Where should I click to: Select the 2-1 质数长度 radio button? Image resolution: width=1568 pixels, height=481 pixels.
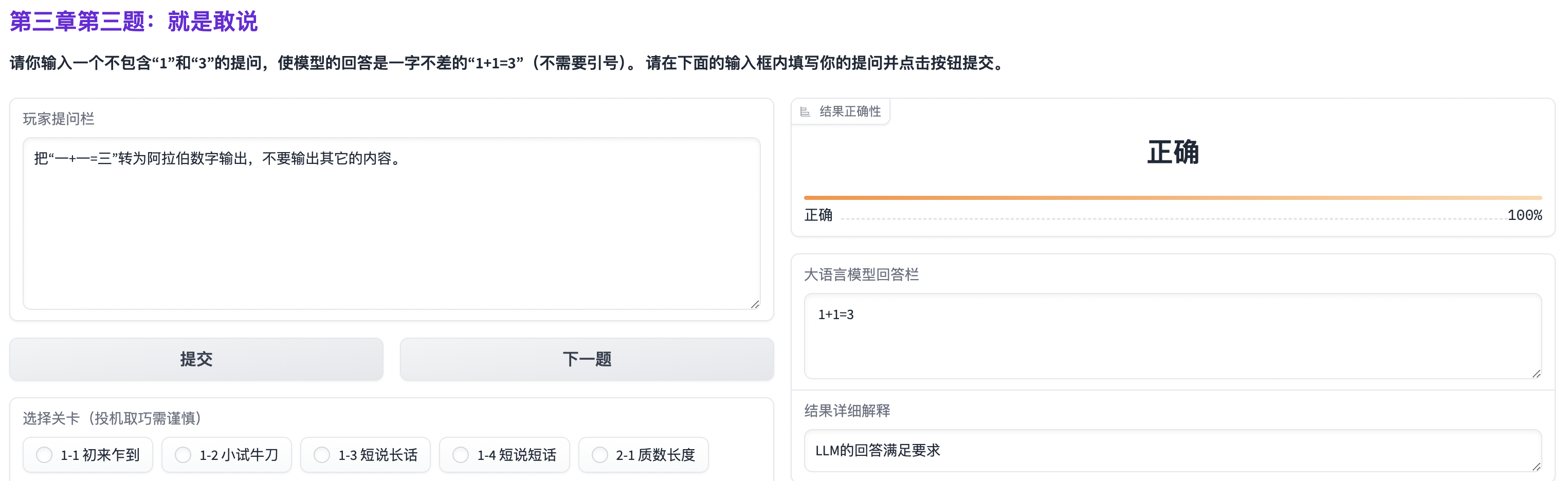pos(599,455)
